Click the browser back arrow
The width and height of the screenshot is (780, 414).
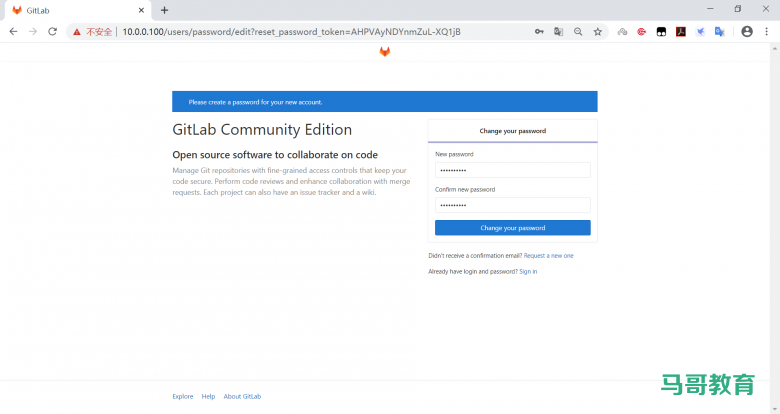pyautogui.click(x=13, y=31)
